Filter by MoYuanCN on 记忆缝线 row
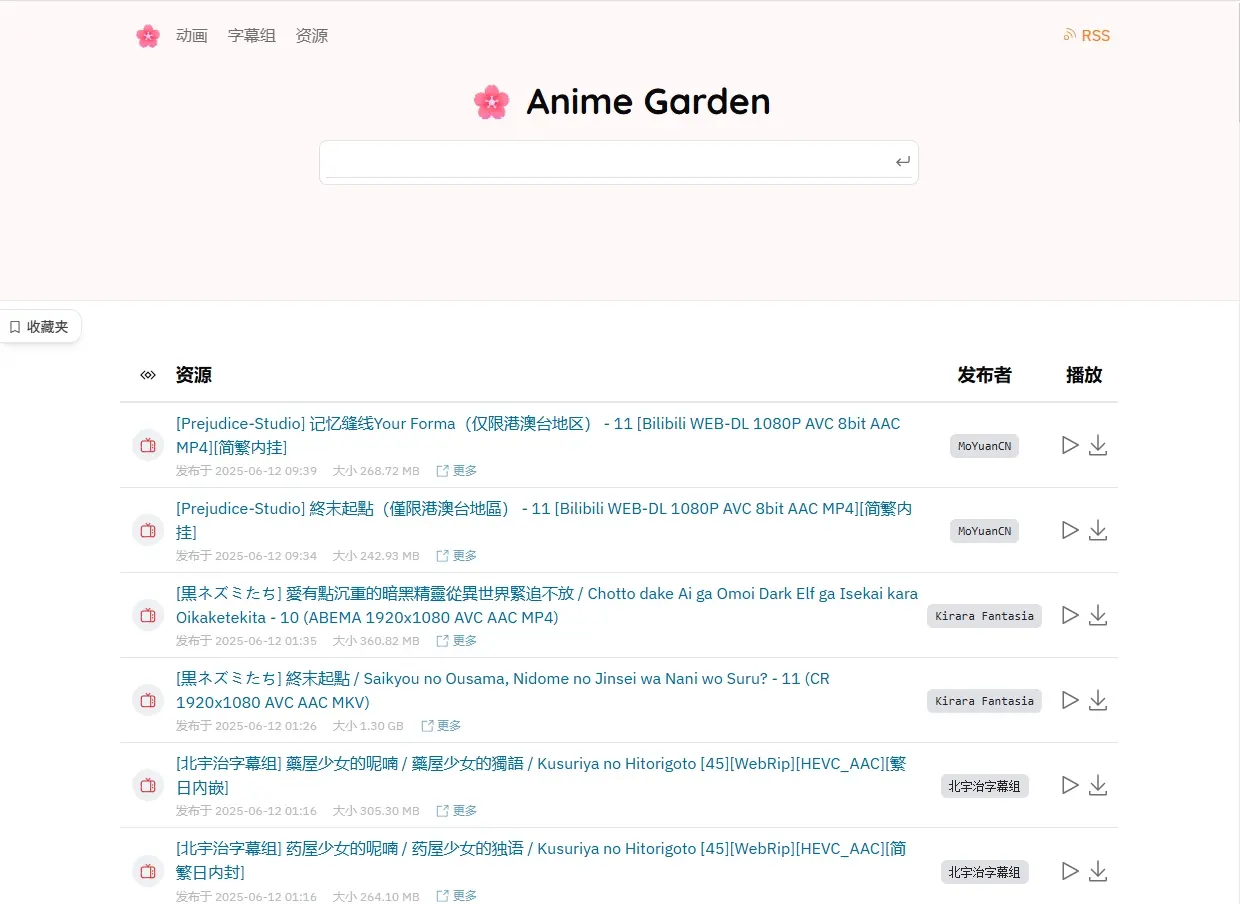Screen dimensions: 1240x904 click(984, 446)
